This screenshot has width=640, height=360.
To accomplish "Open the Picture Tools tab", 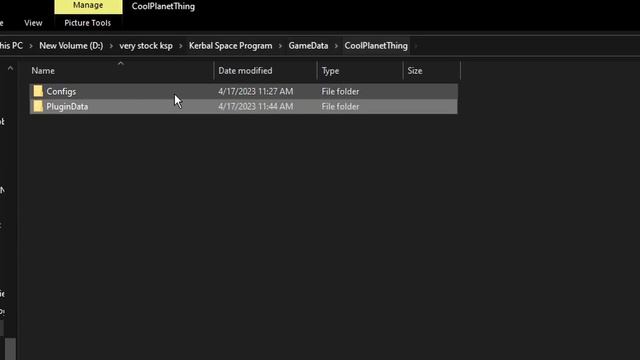I will click(87, 23).
